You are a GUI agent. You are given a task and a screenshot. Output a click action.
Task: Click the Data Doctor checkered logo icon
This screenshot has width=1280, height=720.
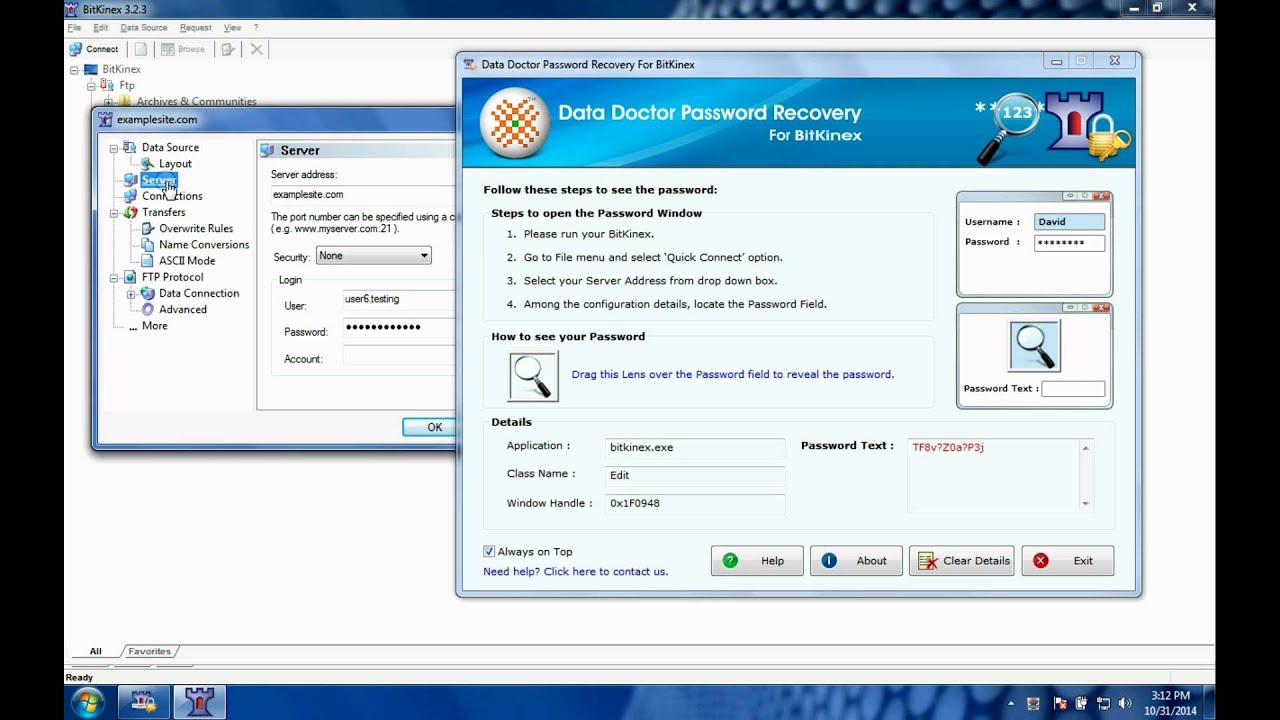(516, 124)
